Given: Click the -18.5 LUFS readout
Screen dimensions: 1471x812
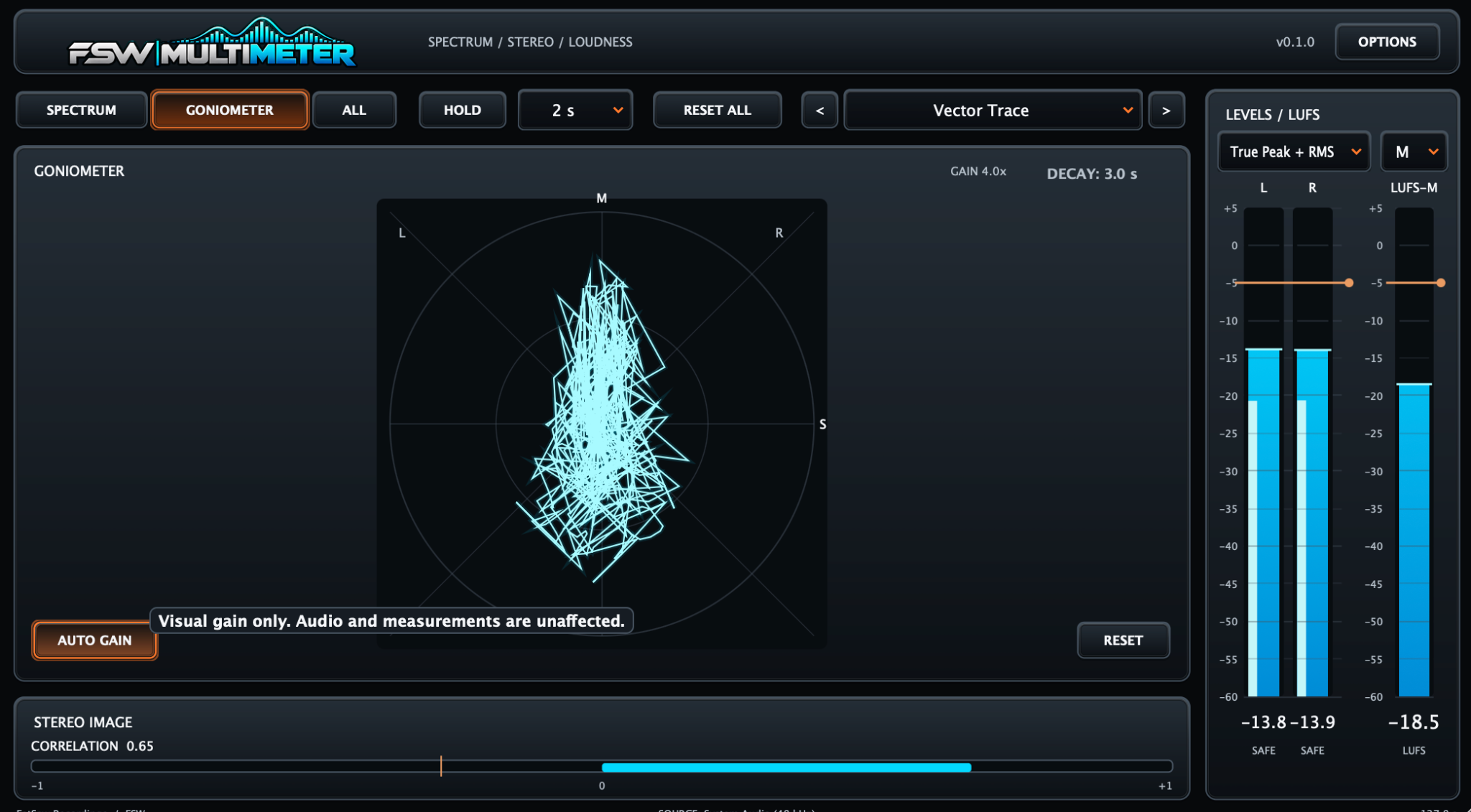Looking at the screenshot, I should [1414, 722].
